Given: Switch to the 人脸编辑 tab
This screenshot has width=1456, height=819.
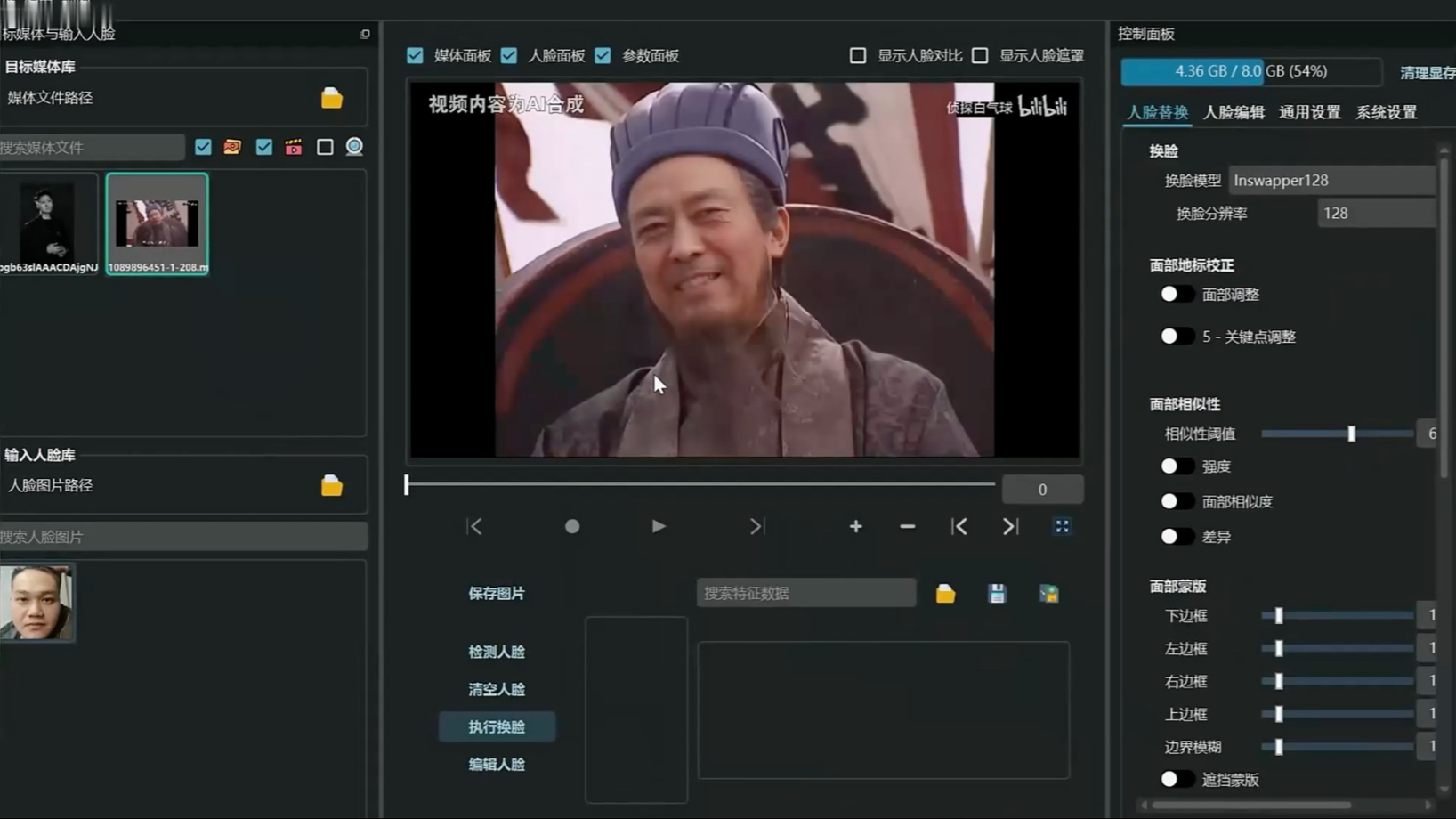Looking at the screenshot, I should [x=1234, y=112].
